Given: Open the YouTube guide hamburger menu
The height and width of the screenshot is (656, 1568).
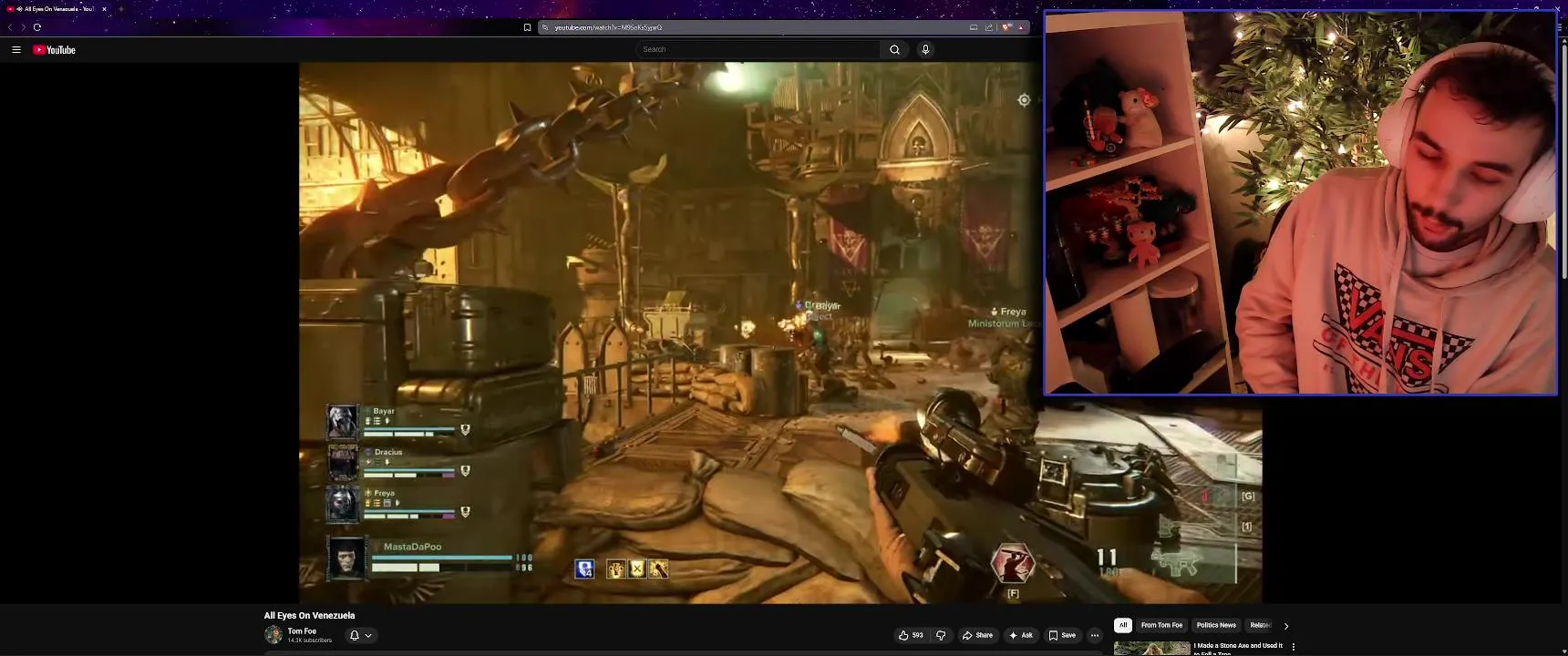Looking at the screenshot, I should 16,50.
